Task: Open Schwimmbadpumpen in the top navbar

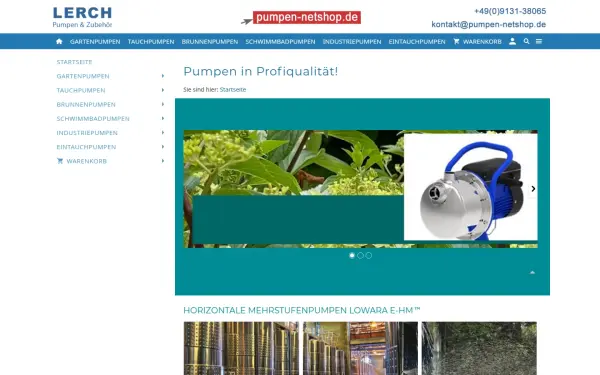Action: pyautogui.click(x=280, y=41)
